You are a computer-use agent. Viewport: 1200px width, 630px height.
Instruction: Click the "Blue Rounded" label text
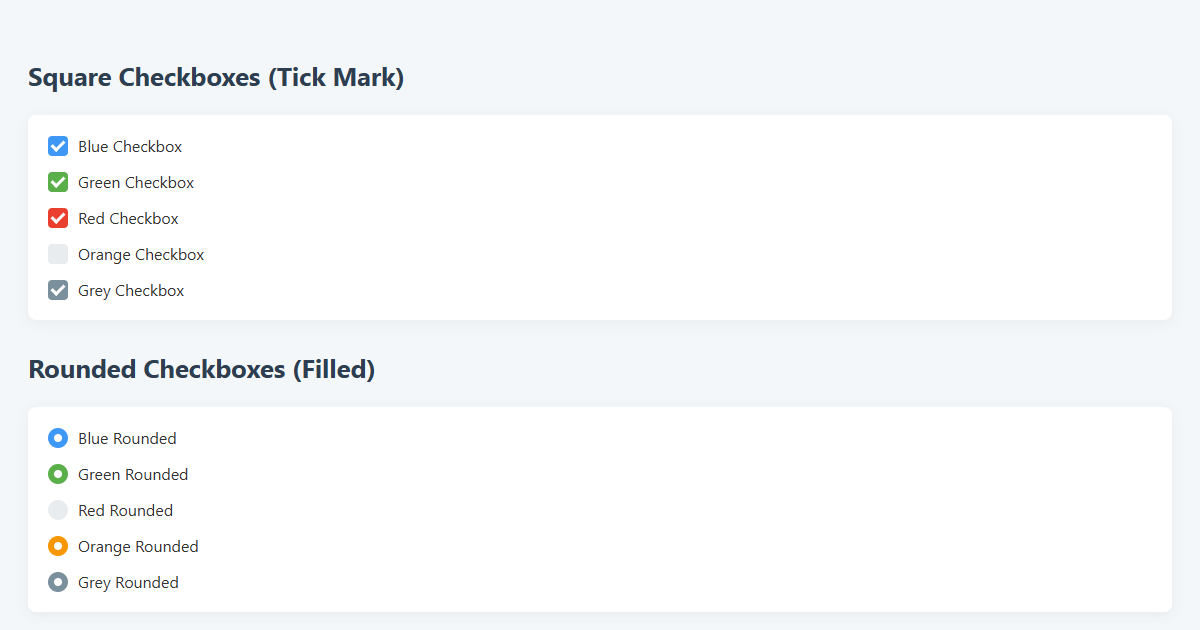tap(127, 439)
